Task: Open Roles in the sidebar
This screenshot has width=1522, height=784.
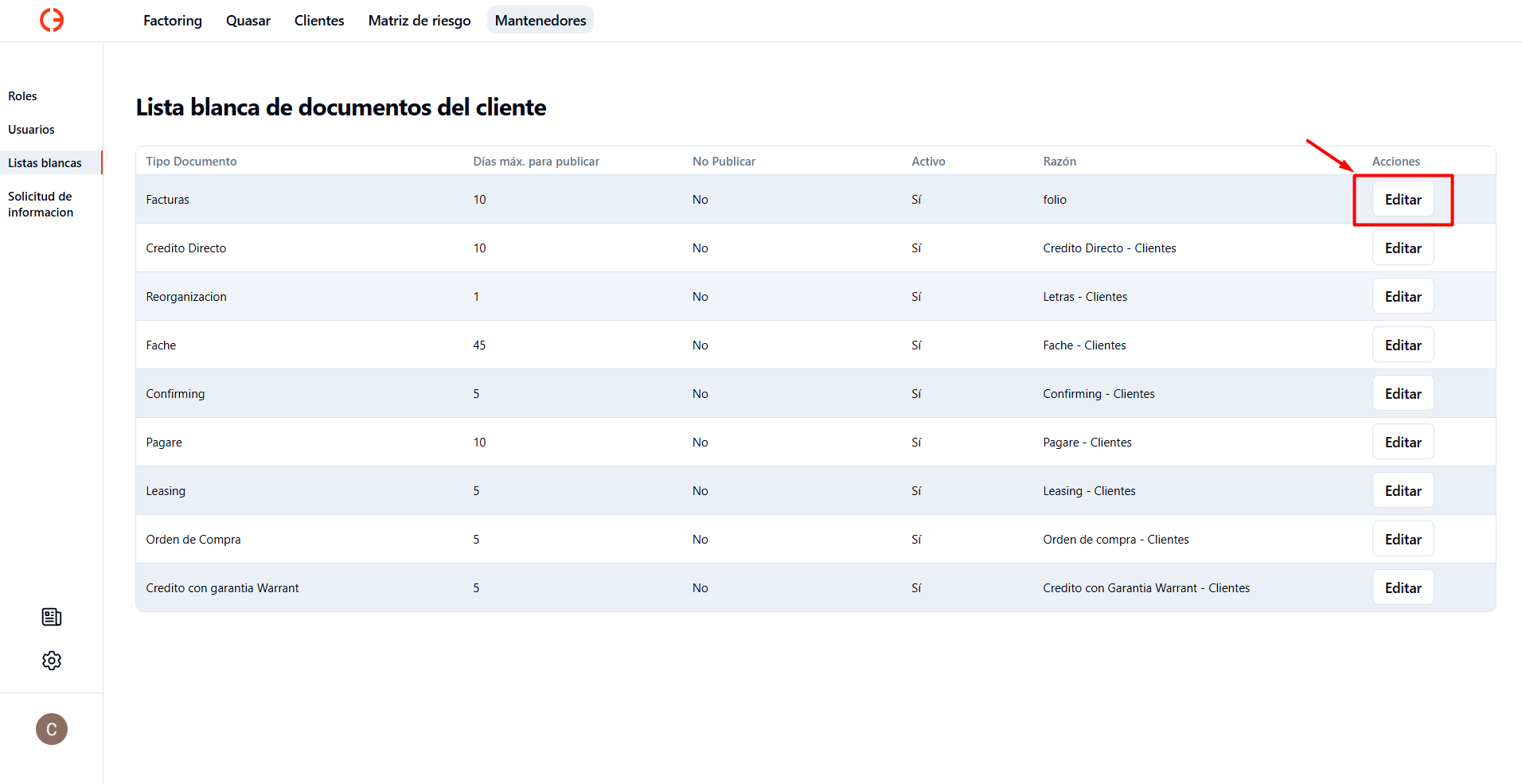Action: click(23, 96)
